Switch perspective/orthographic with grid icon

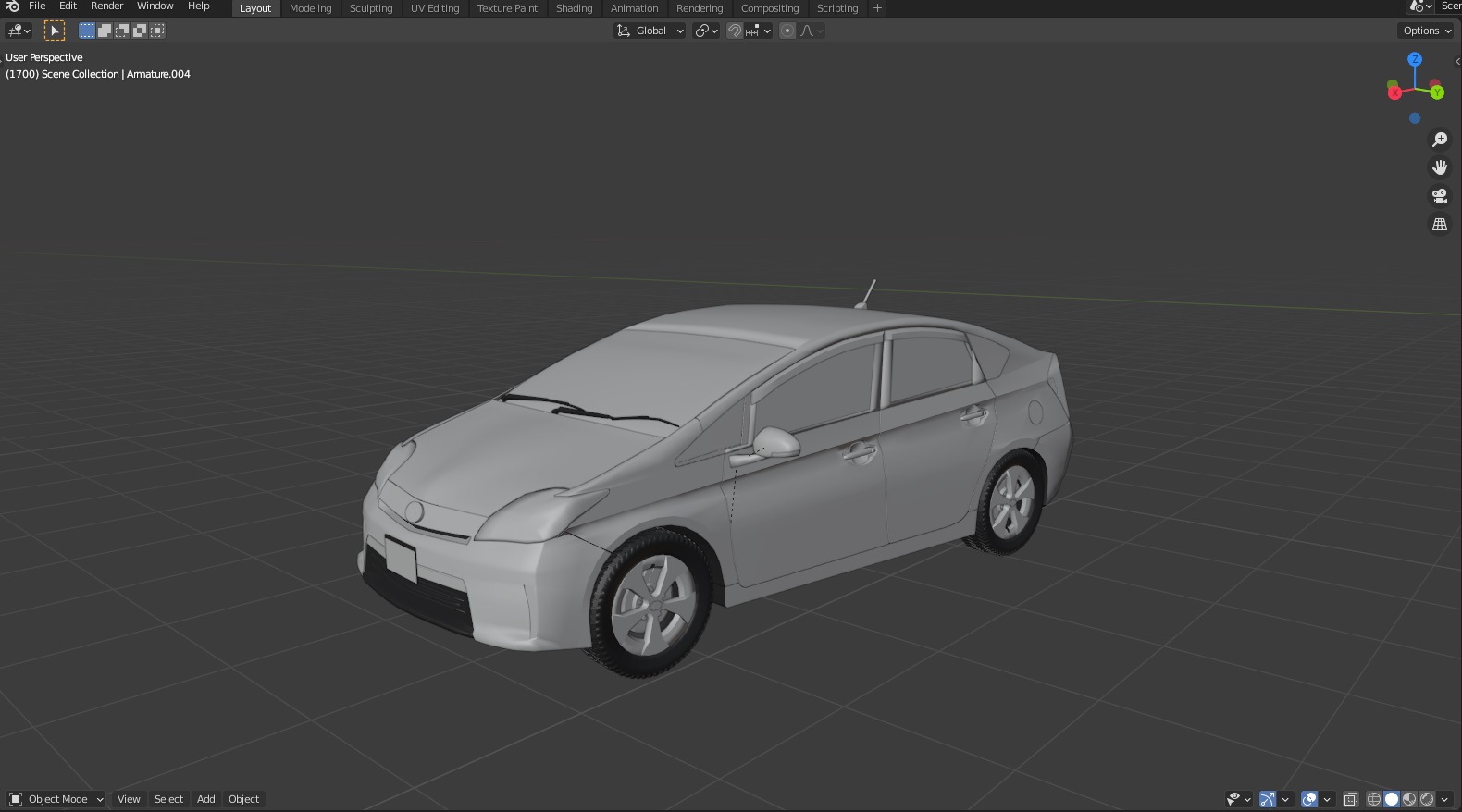1440,225
